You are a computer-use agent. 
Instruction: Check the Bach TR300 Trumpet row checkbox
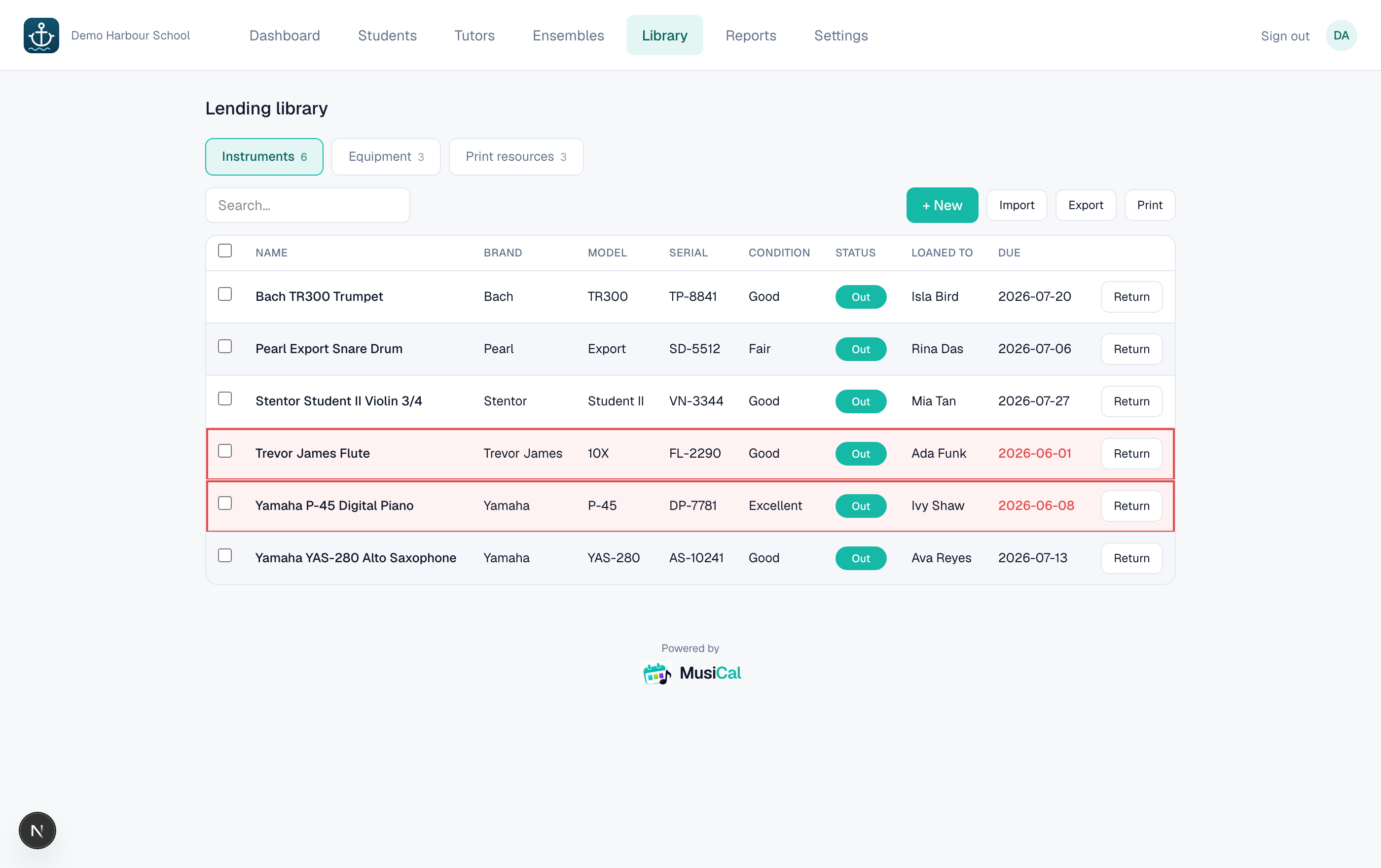click(x=225, y=294)
